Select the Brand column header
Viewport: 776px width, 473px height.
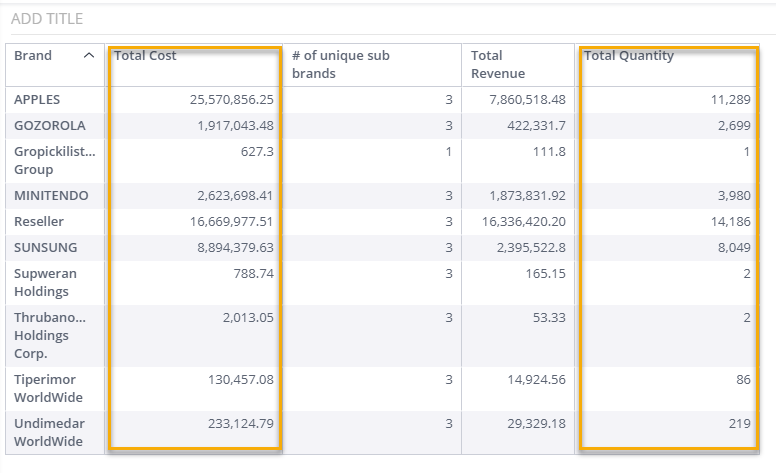(x=34, y=56)
